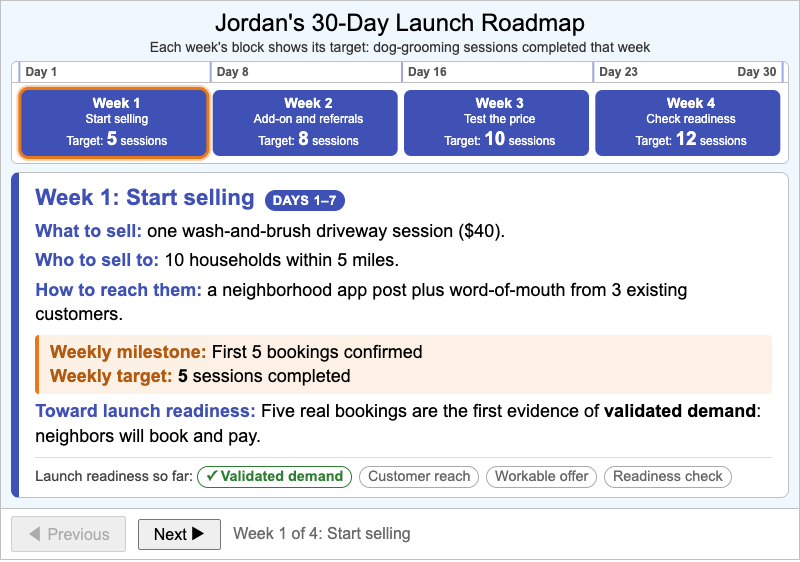
Task: Click the Readiness check pill
Action: (668, 476)
